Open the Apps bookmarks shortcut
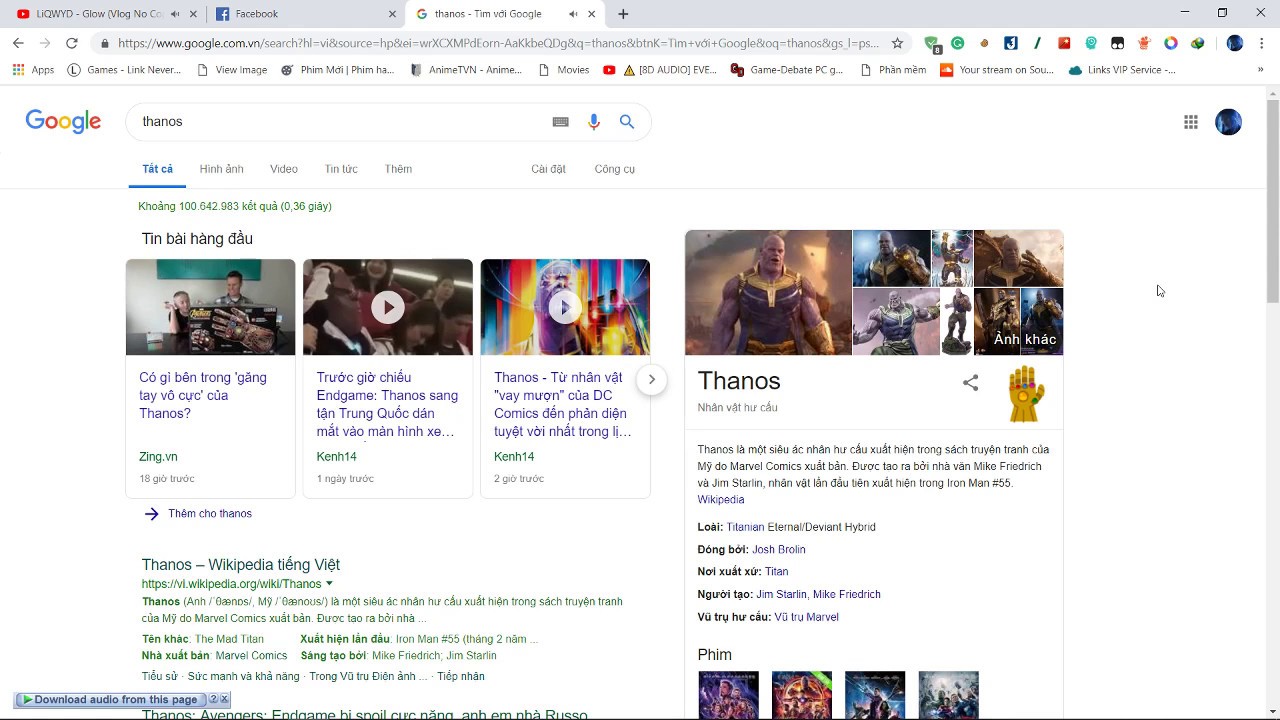1280x720 pixels. [x=33, y=70]
